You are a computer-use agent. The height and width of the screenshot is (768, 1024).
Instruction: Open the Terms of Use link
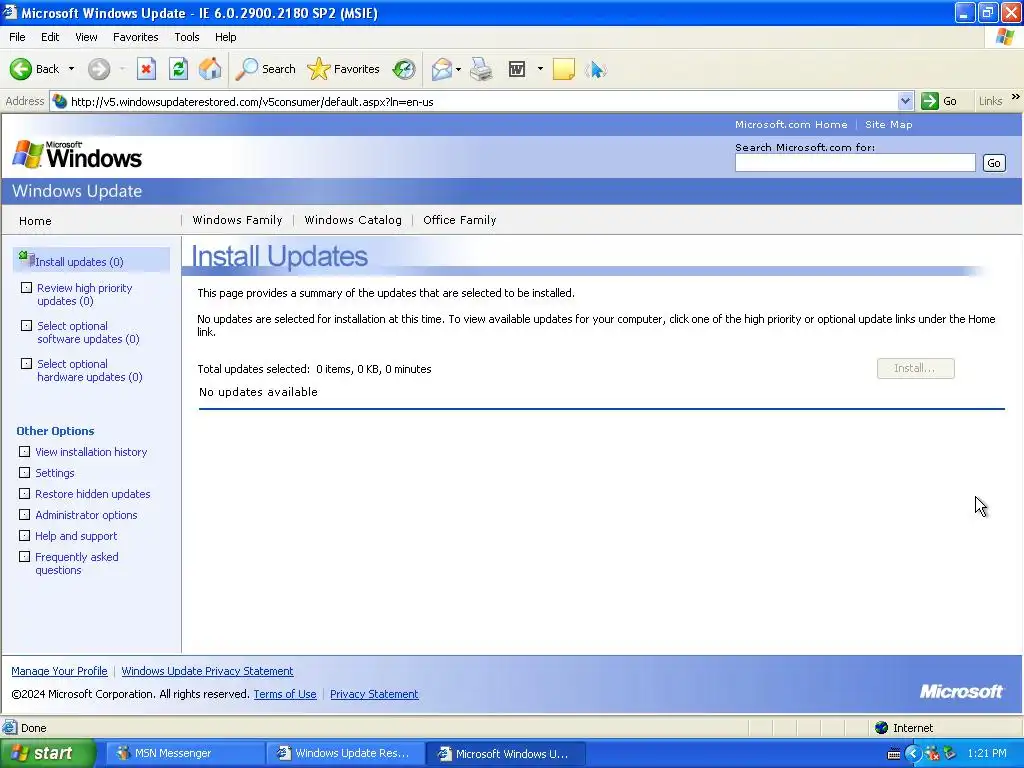pyautogui.click(x=285, y=694)
